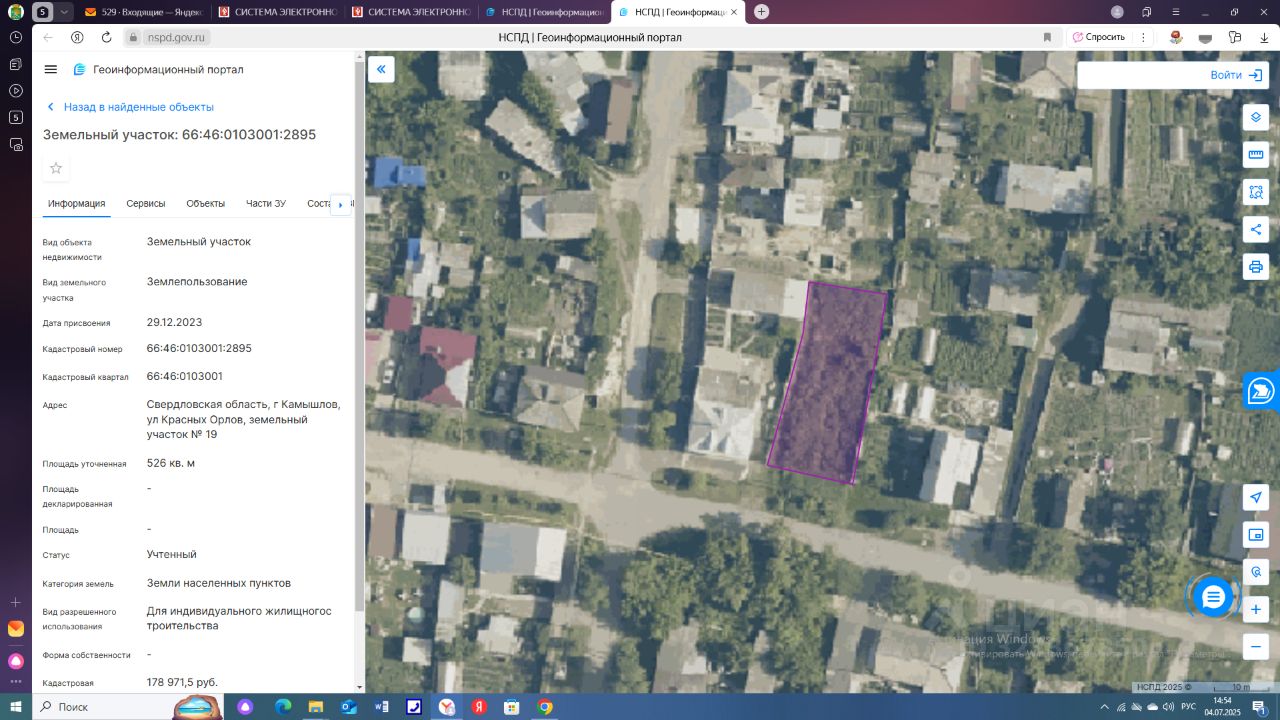This screenshot has height=720, width=1280.
Task: Expand the browser tab groups dropdown
Action: [x=65, y=12]
